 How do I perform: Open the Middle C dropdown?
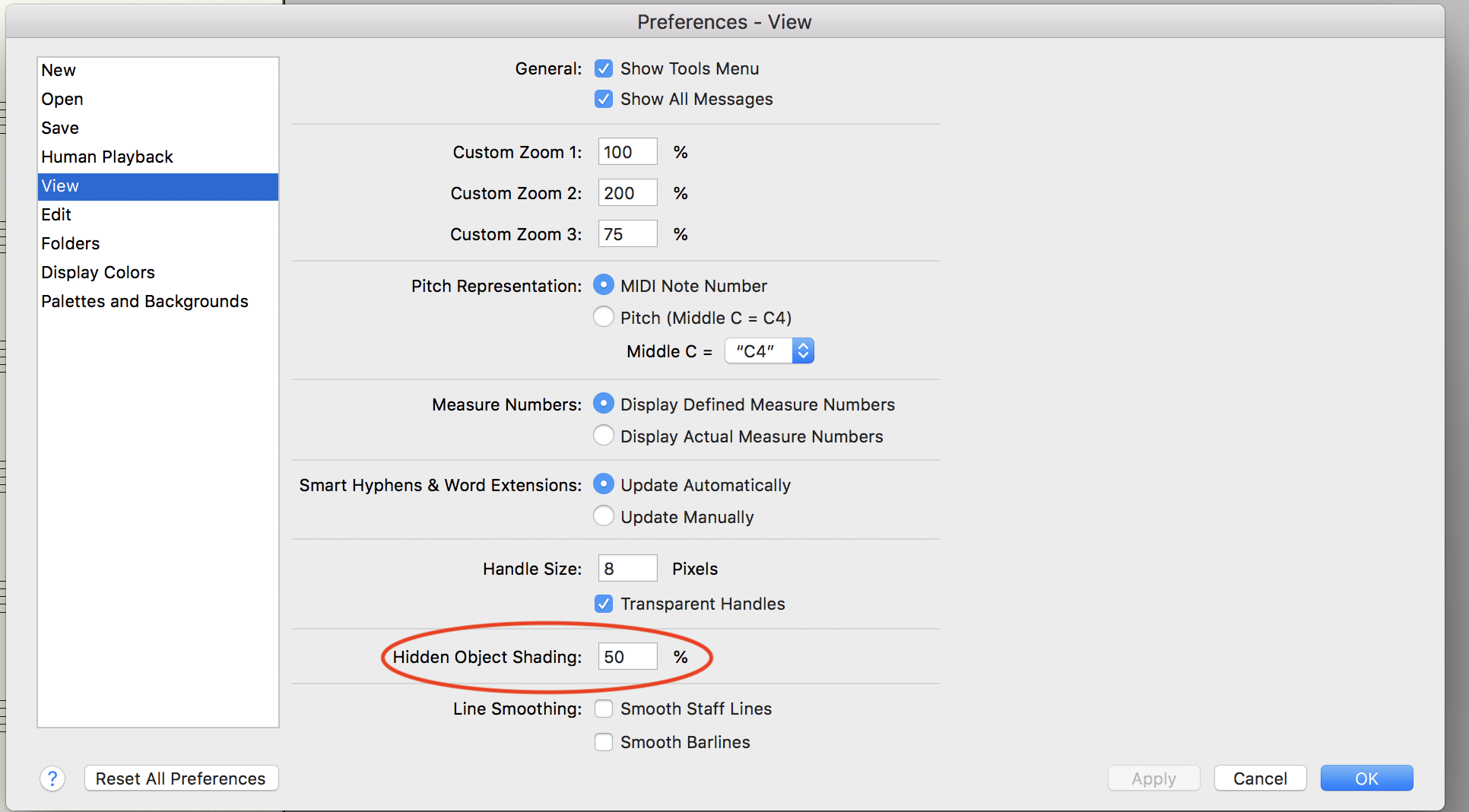click(769, 351)
